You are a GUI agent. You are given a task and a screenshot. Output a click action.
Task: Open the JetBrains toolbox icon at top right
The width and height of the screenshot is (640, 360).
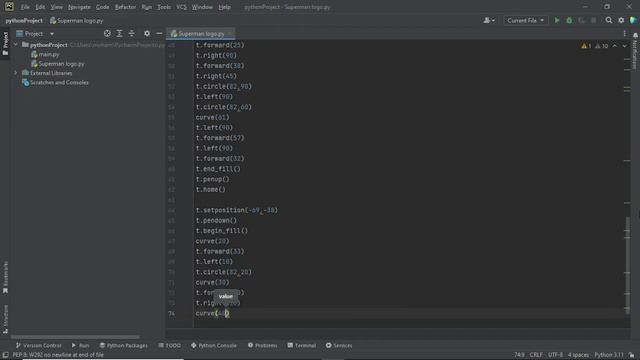[633, 20]
